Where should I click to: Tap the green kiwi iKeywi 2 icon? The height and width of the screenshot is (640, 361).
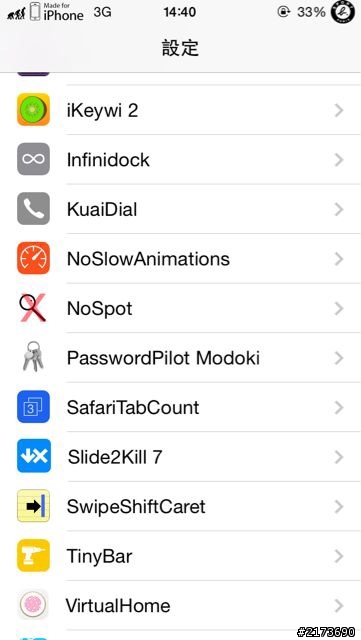pyautogui.click(x=33, y=109)
